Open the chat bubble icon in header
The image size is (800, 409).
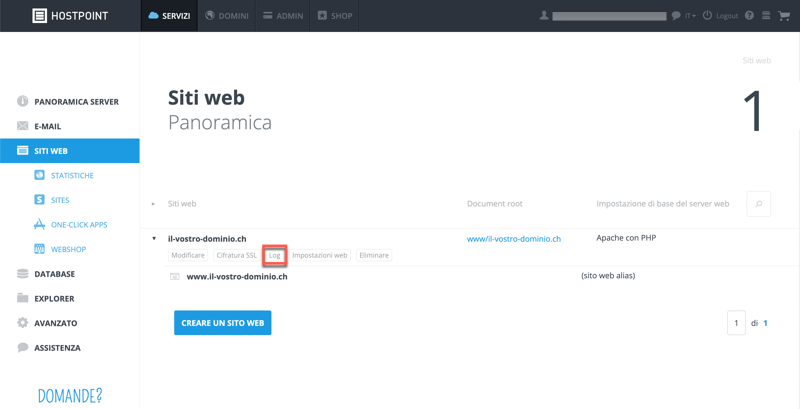(x=676, y=16)
